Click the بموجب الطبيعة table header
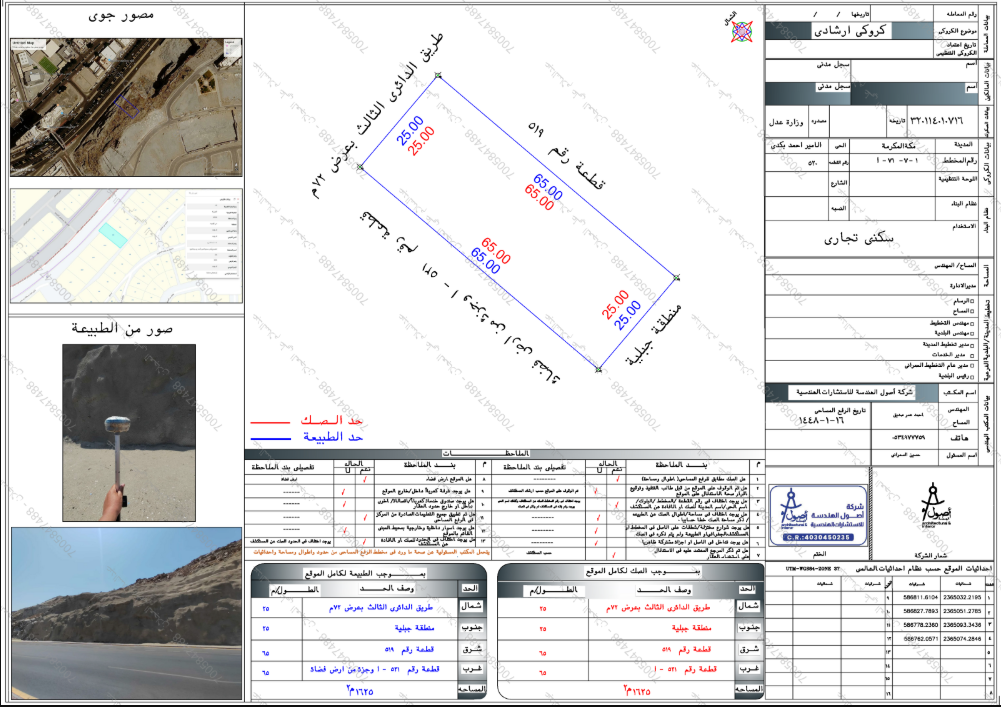This screenshot has width=1001, height=707. tap(365, 573)
